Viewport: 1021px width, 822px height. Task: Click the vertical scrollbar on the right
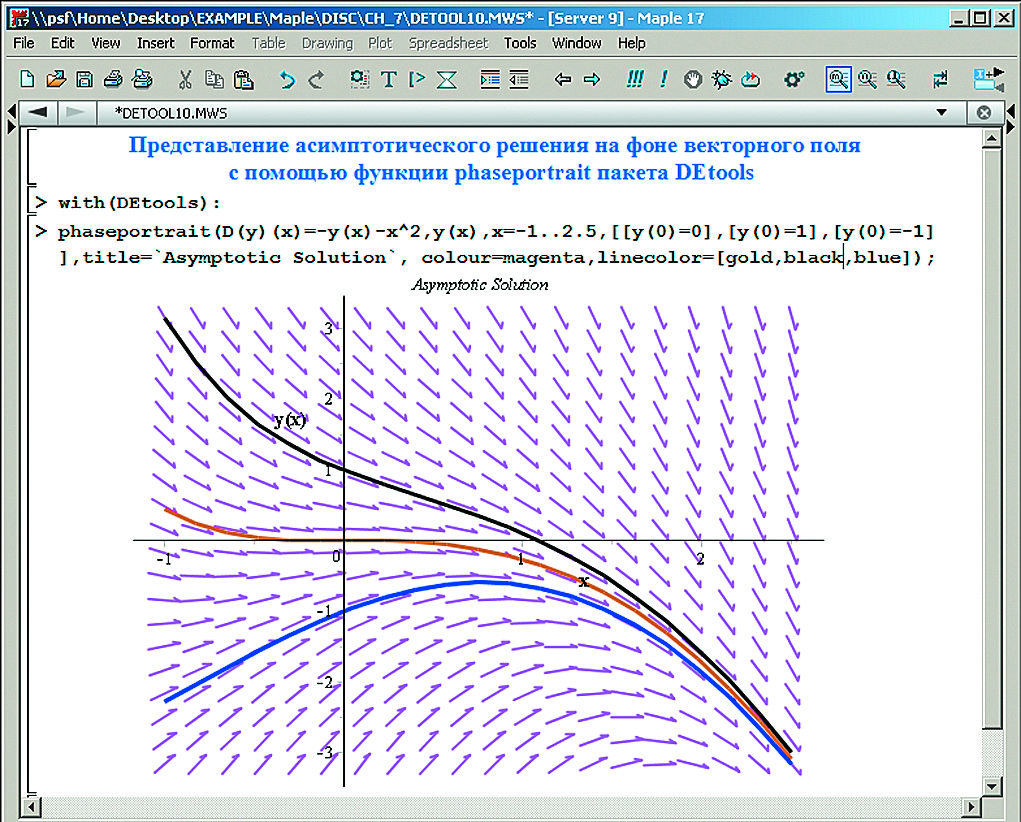coord(991,450)
